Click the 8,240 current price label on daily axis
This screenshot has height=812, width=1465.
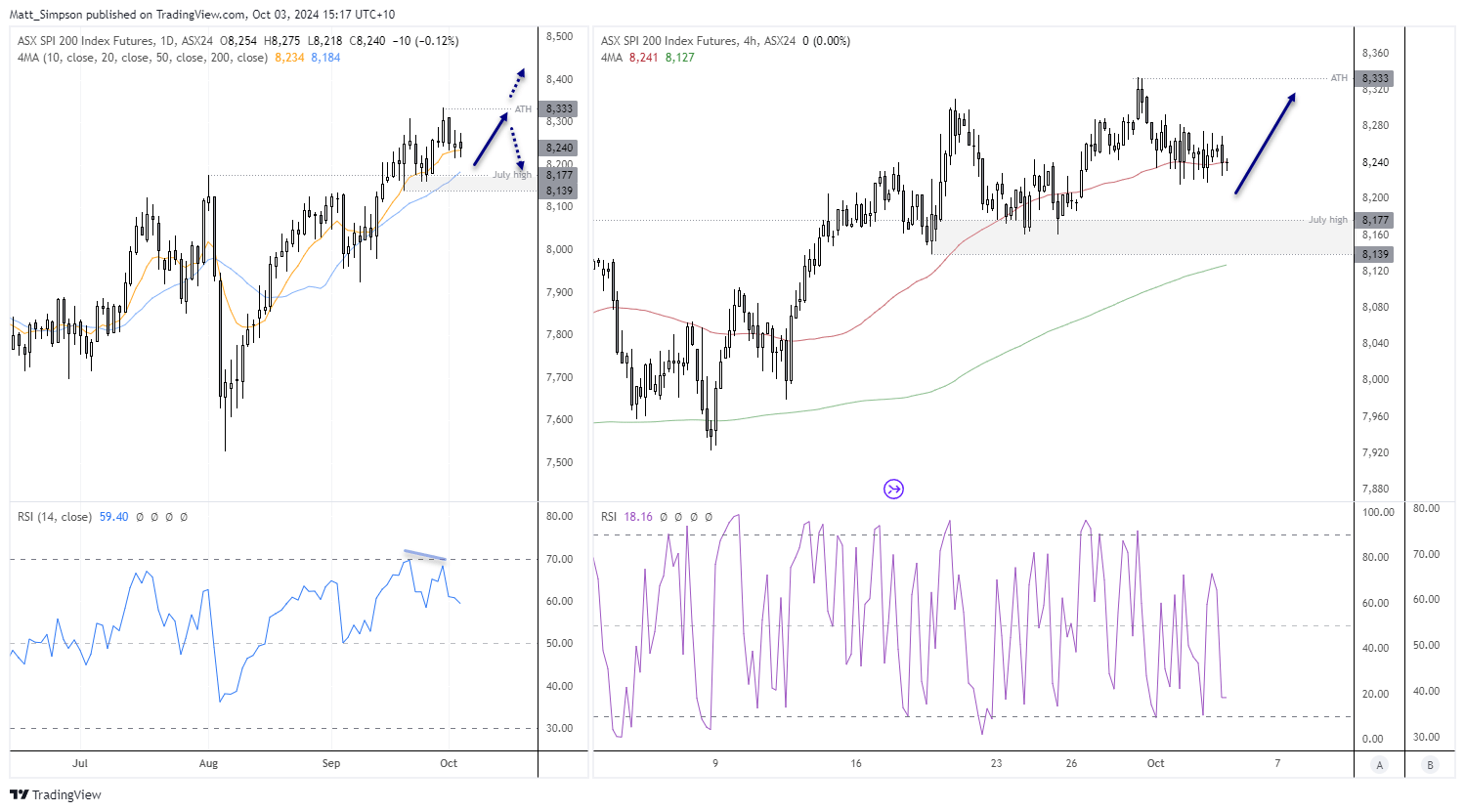click(x=559, y=148)
